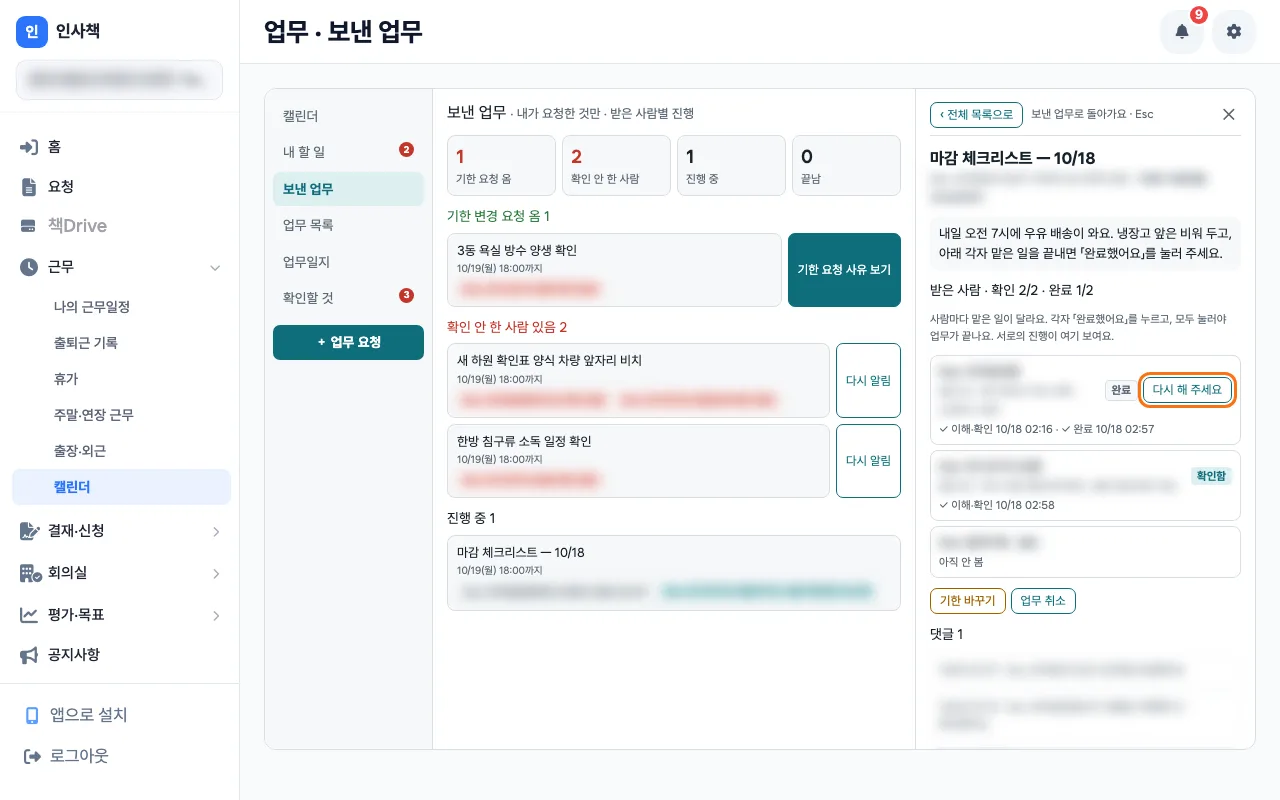Switch to 캘린더 tab in task panel

(x=348, y=116)
